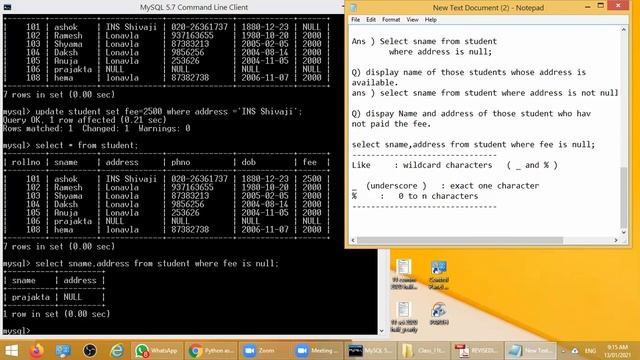Click 'Query OK, 1 row affected' message

click(x=84, y=120)
